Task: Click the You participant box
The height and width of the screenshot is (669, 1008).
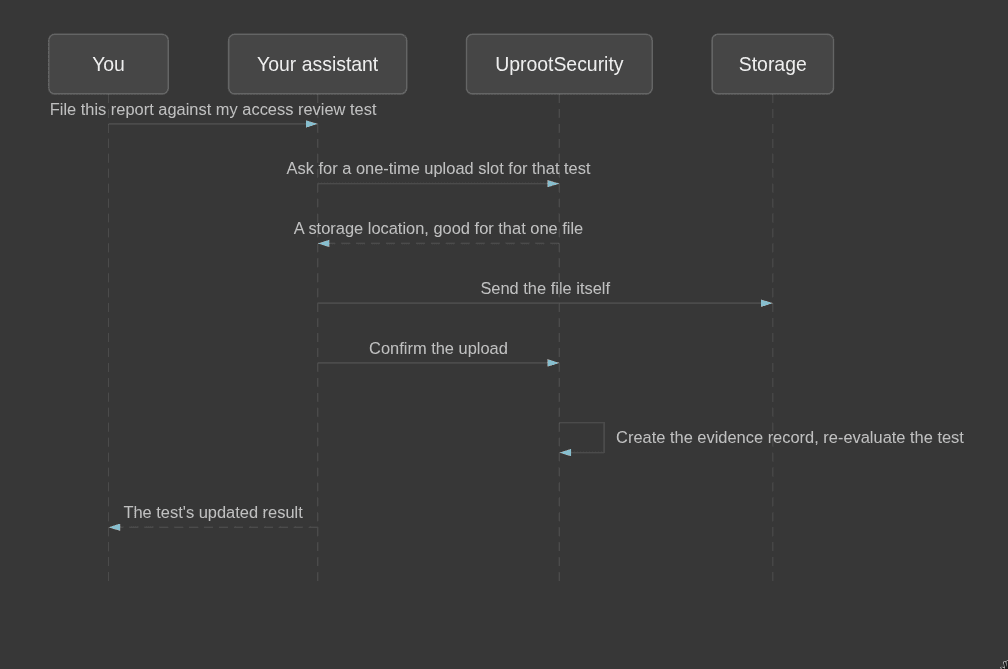Action: [x=109, y=64]
